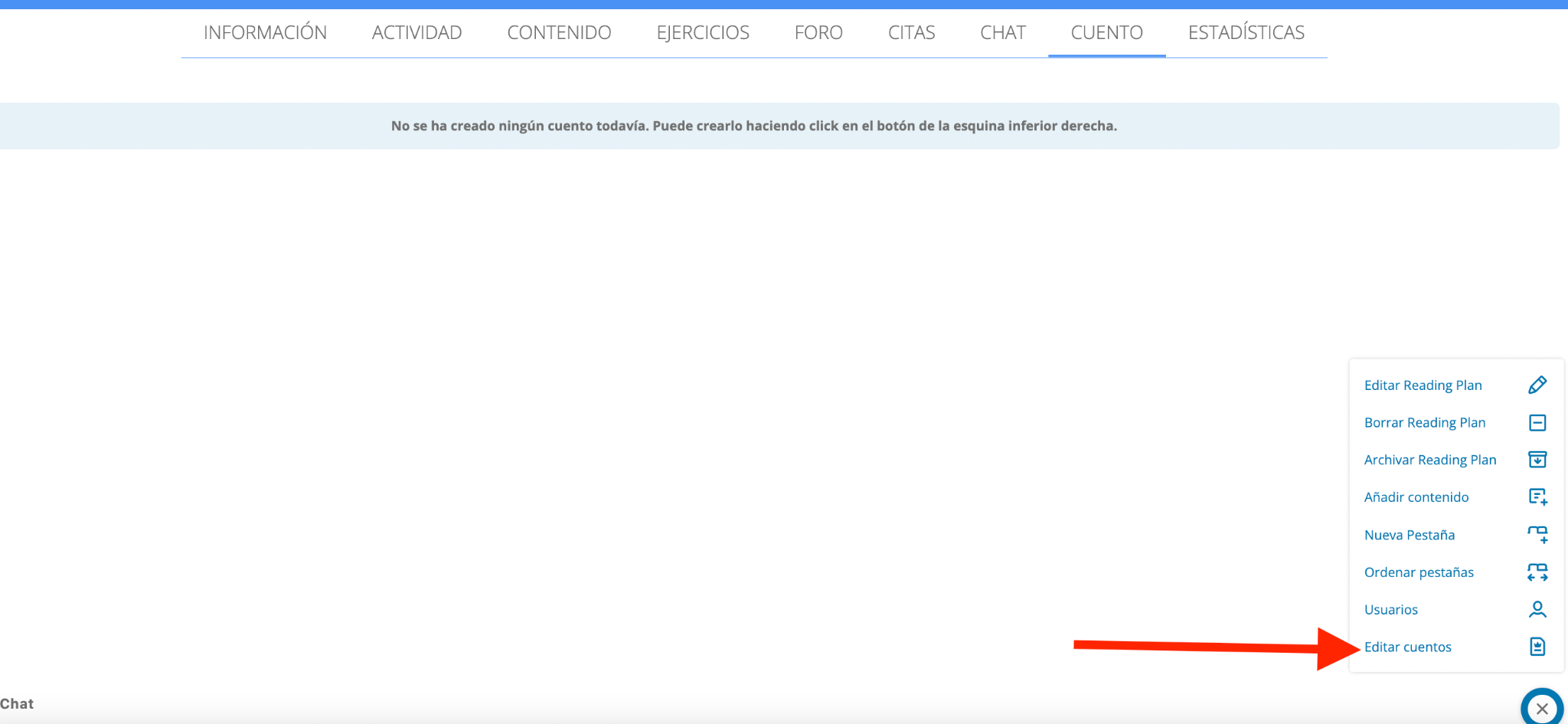Open the INFORMACIÓN tab
1568x724 pixels.
click(x=265, y=32)
